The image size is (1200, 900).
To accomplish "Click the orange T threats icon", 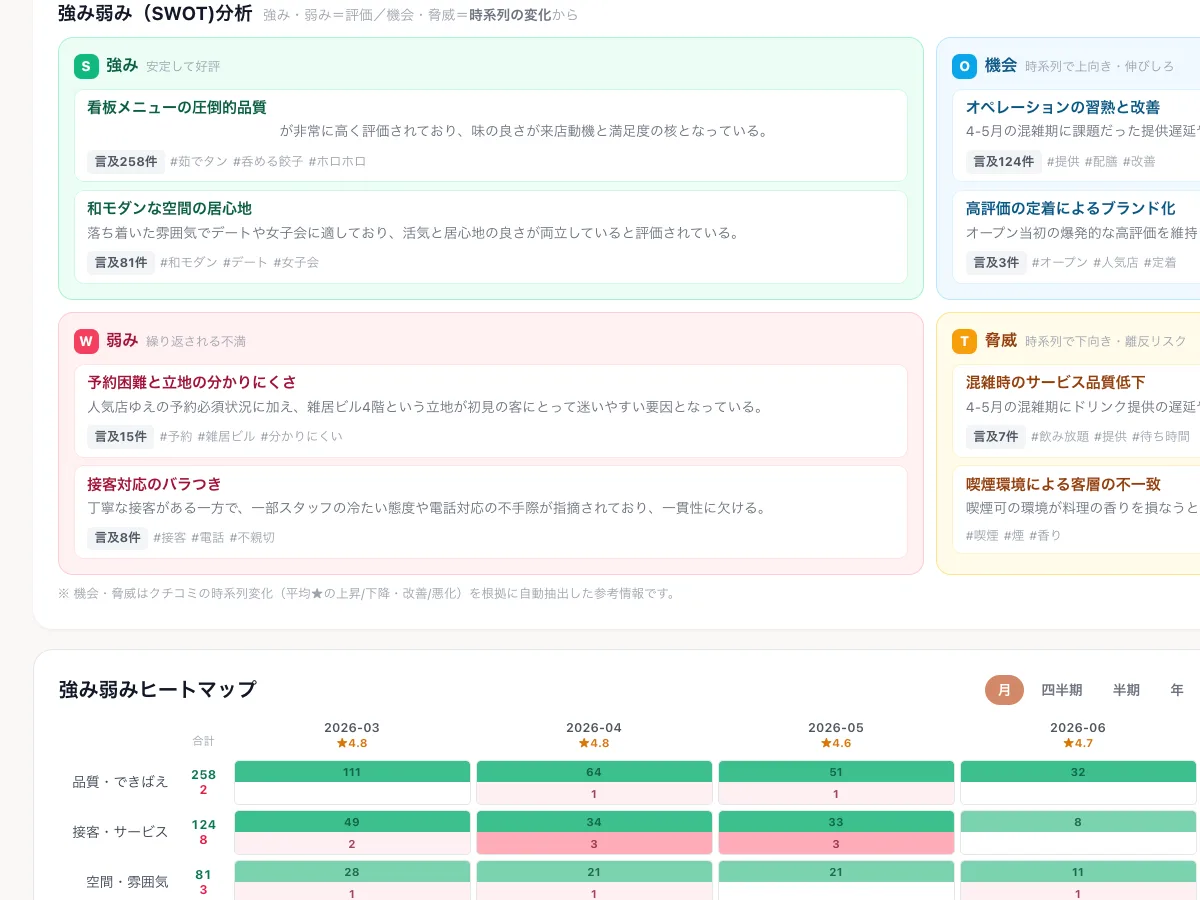I will (x=964, y=341).
